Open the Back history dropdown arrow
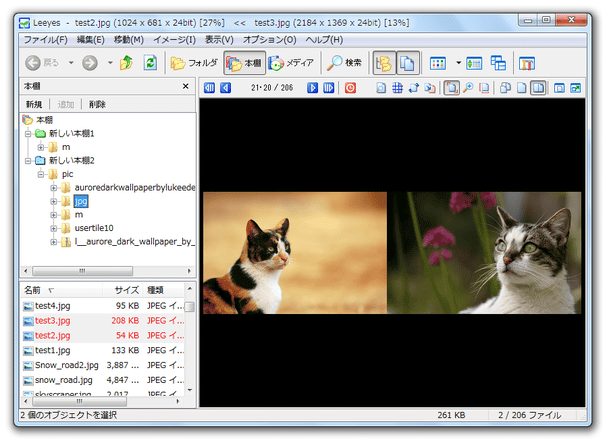607x441 pixels. 71,63
